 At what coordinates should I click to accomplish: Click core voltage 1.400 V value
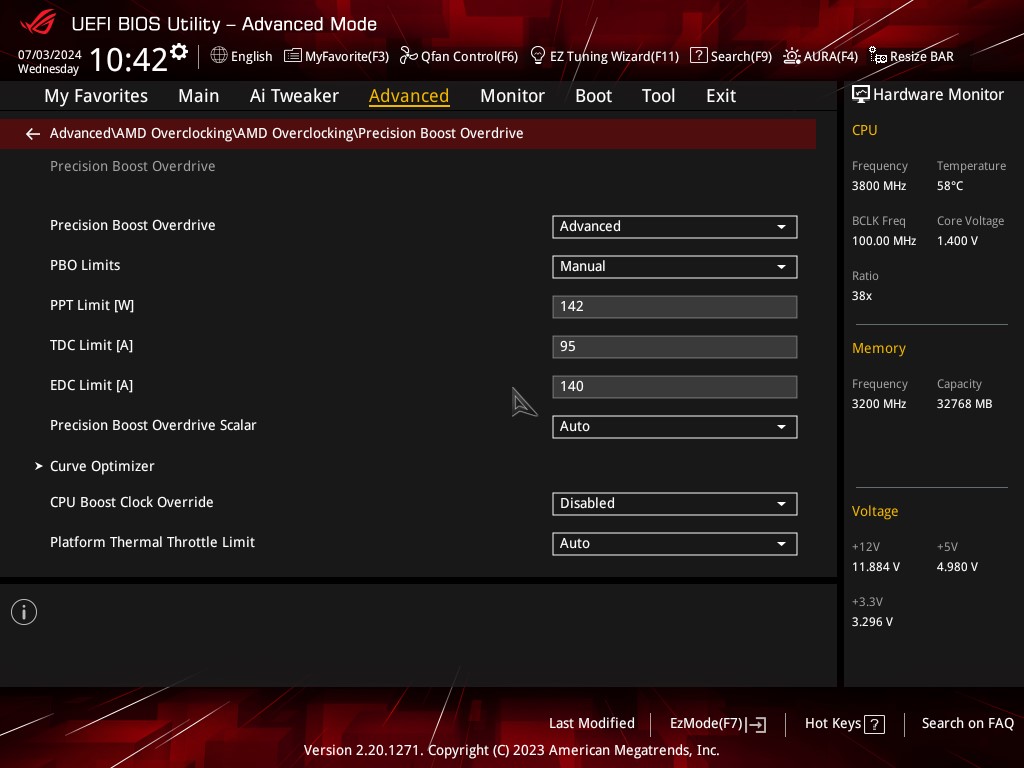pos(957,241)
